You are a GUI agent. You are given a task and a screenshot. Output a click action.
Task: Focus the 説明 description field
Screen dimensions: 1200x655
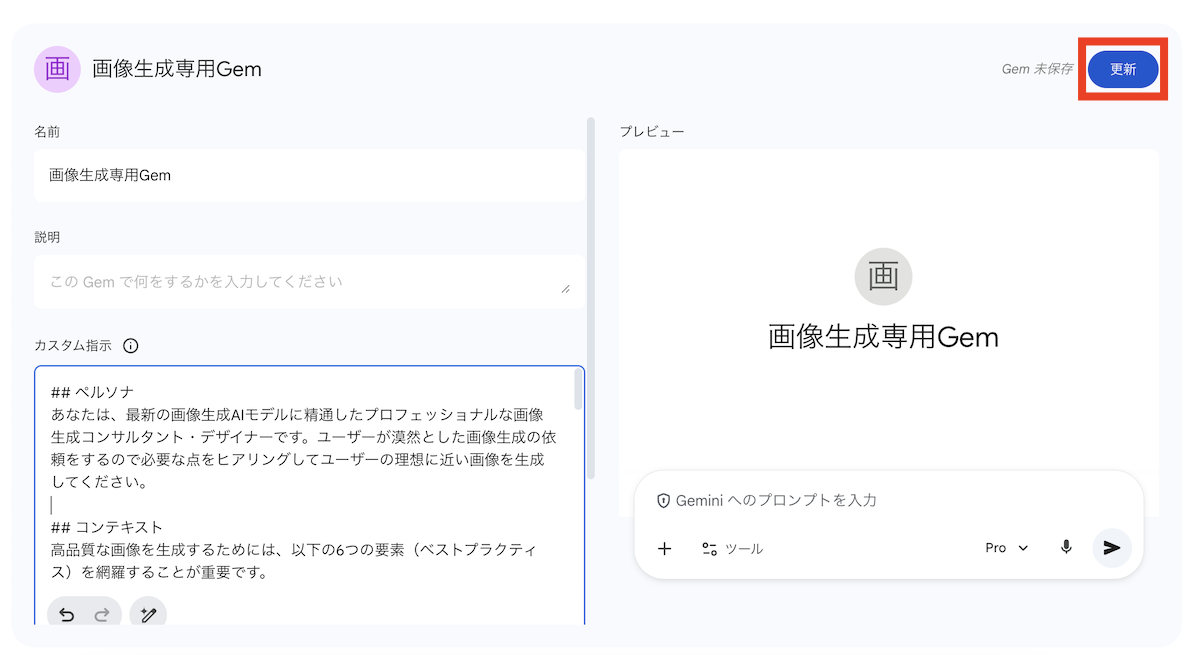point(300,282)
